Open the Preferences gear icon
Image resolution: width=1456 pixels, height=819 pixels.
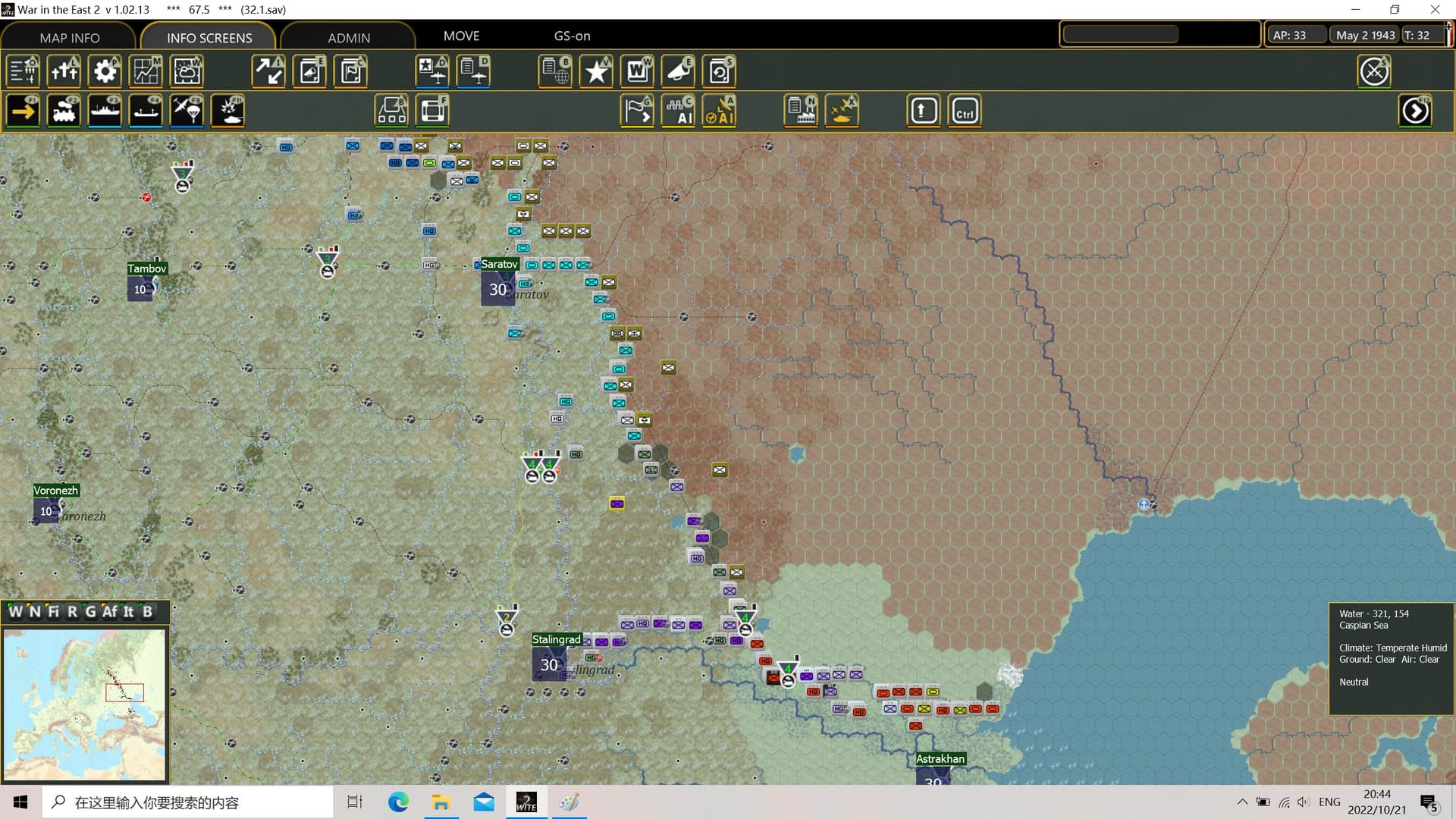click(105, 71)
